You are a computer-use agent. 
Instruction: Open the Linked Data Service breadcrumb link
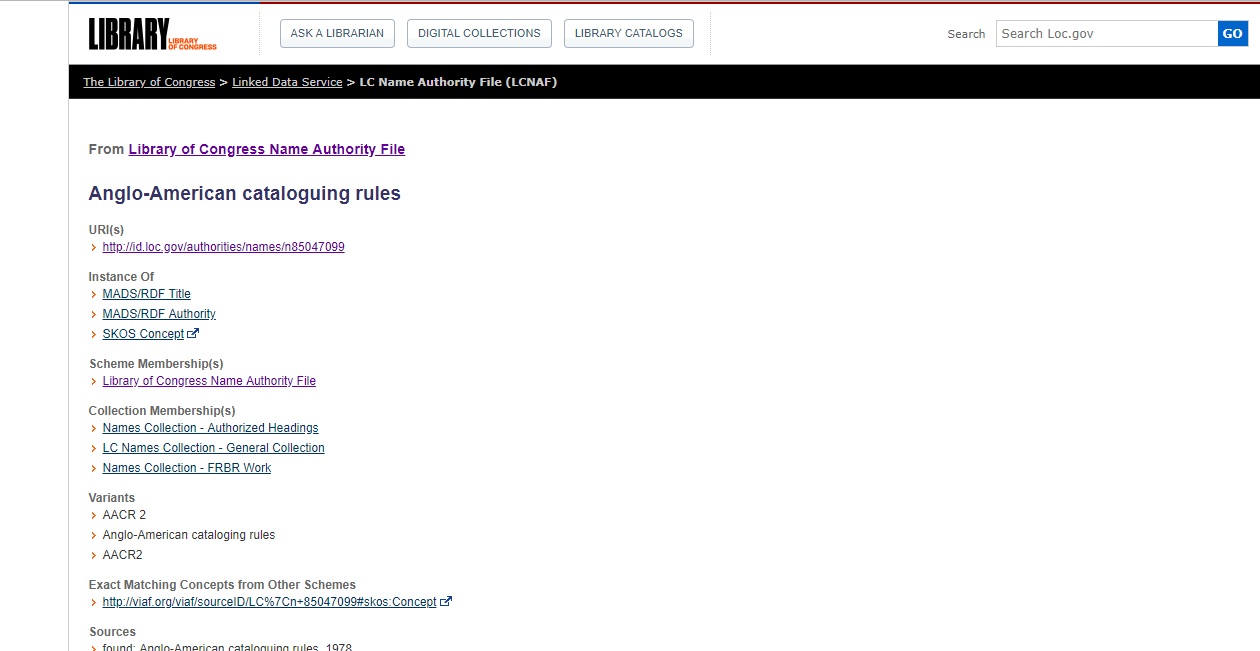287,82
